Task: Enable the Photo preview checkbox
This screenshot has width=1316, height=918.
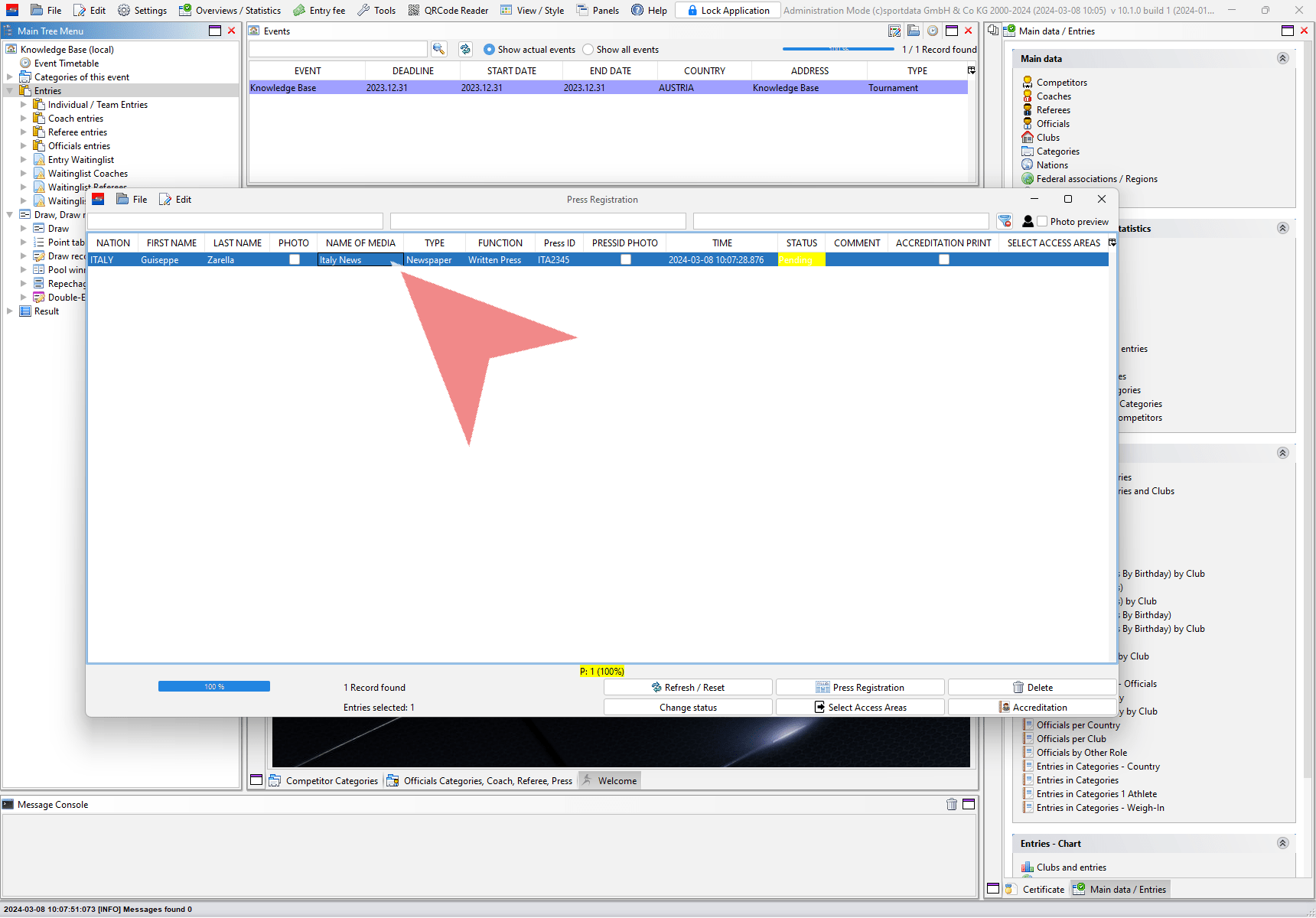Action: pos(1042,221)
